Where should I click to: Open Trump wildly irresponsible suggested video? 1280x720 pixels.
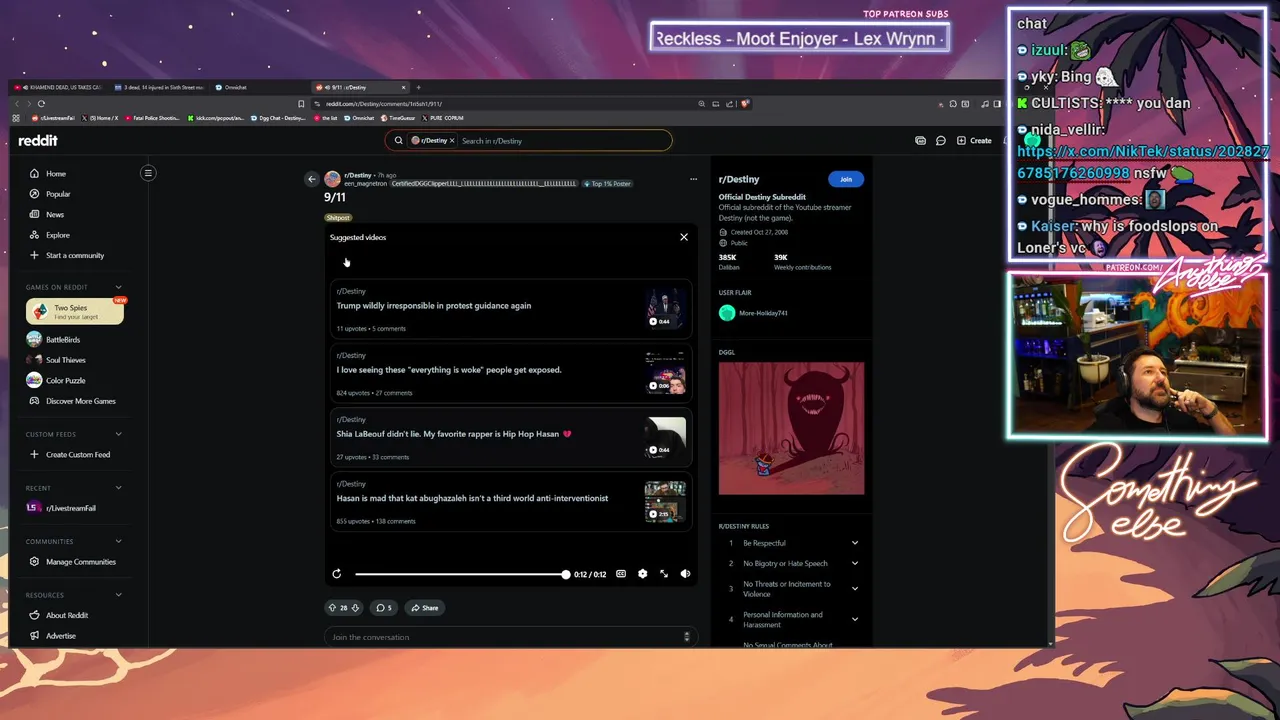tap(511, 309)
